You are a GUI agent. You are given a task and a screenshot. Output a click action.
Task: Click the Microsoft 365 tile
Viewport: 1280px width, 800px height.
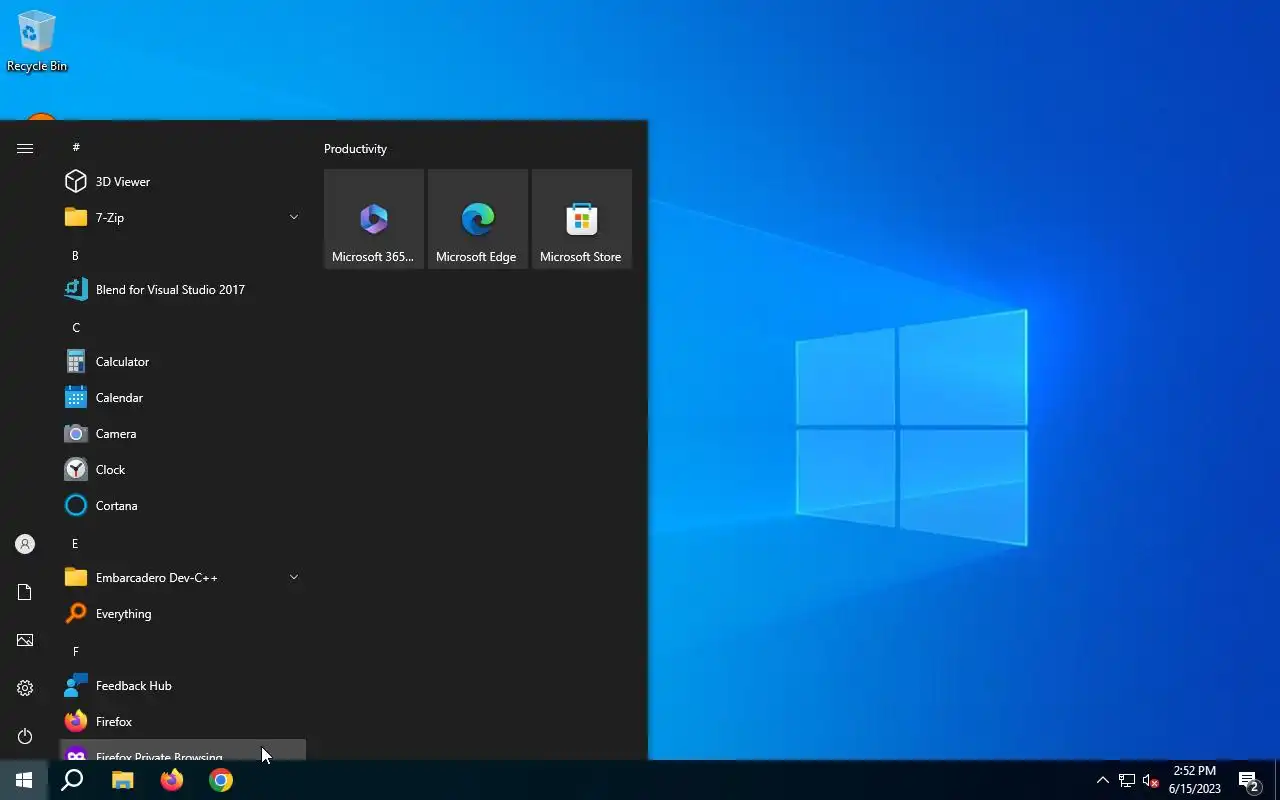tap(374, 219)
